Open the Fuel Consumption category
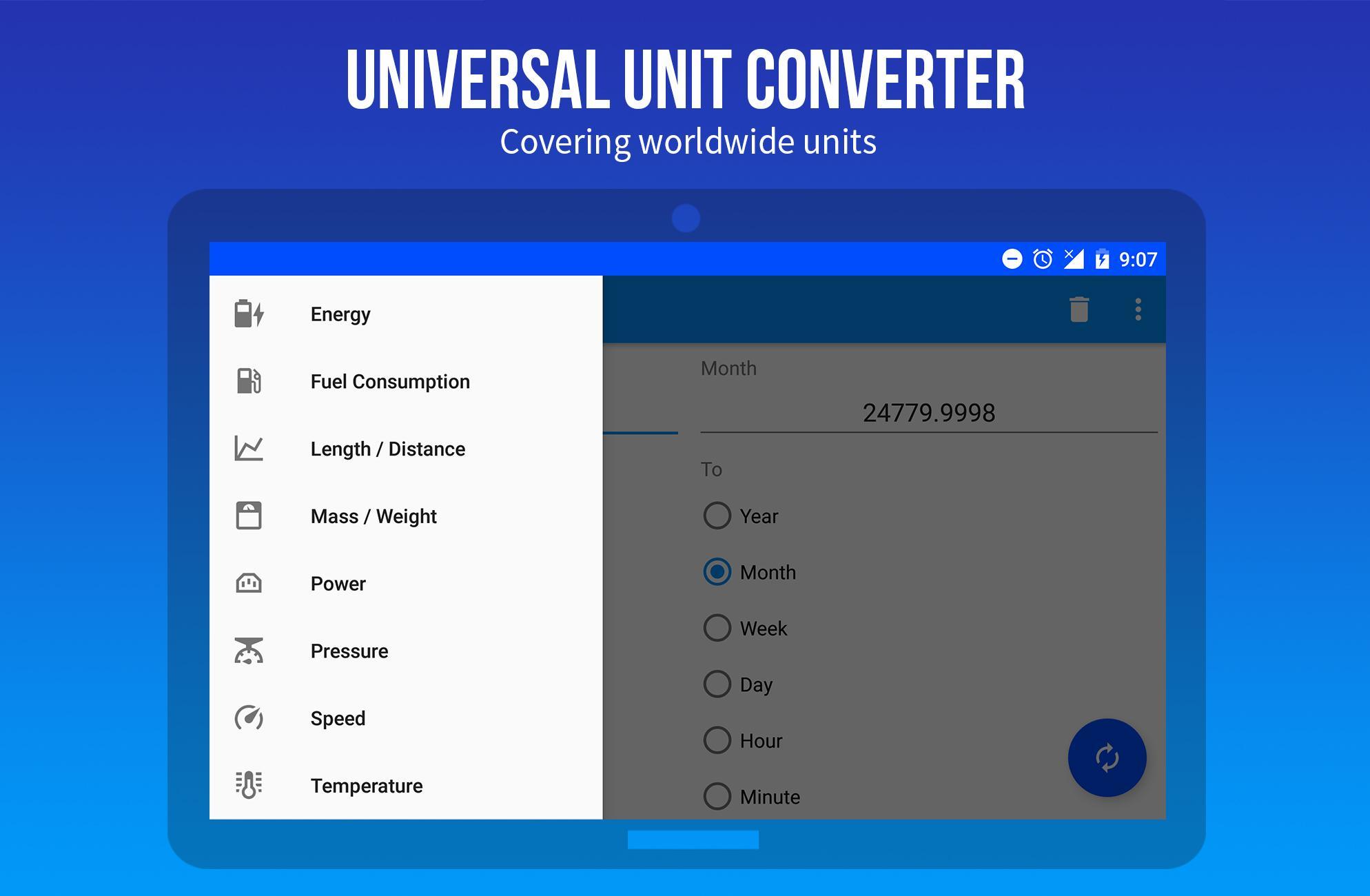1370x896 pixels. pyautogui.click(x=406, y=381)
